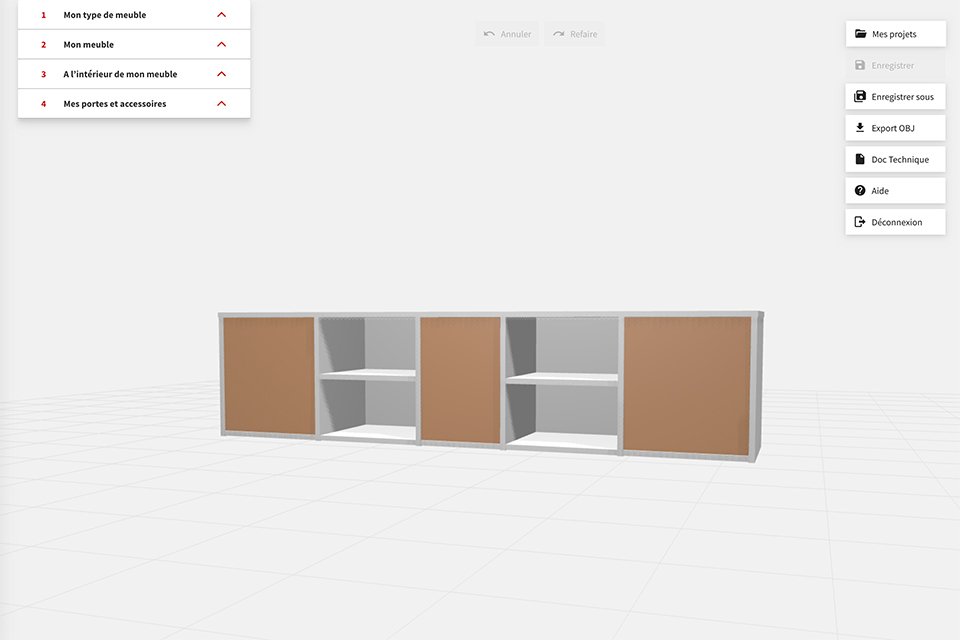The height and width of the screenshot is (640, 960).
Task: Click the redo arrow icon in Refaire
Action: [559, 34]
